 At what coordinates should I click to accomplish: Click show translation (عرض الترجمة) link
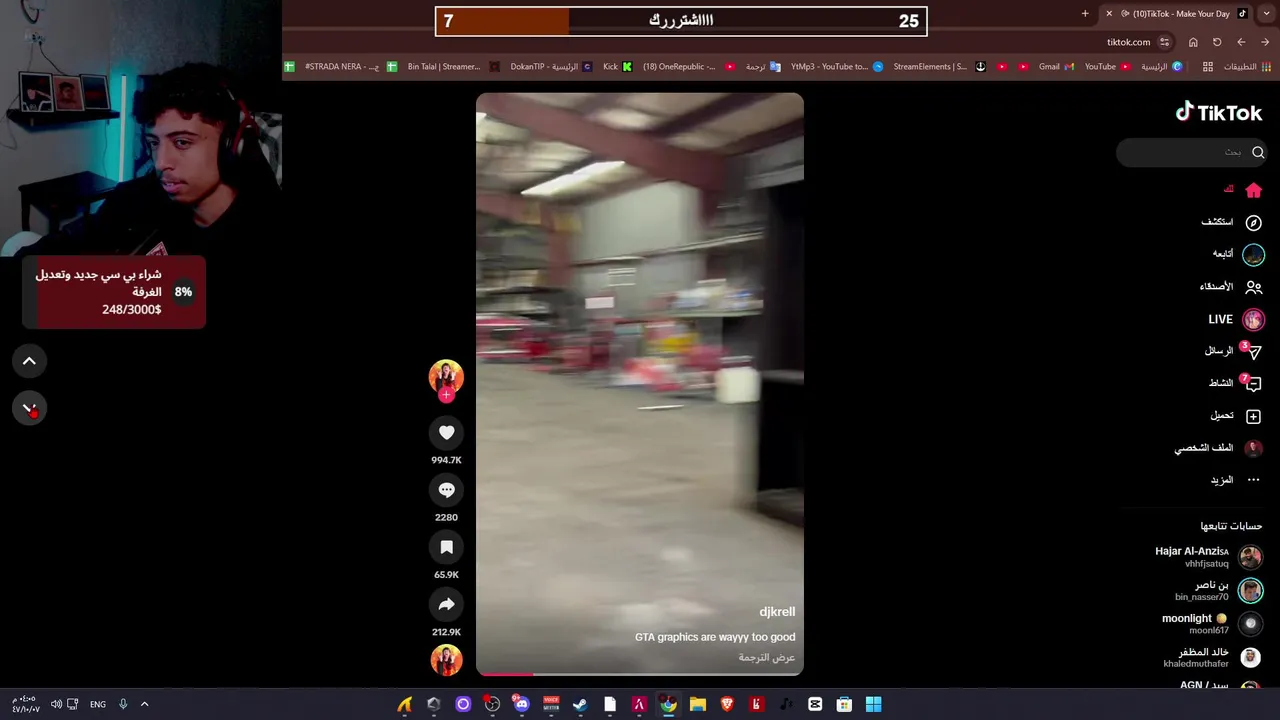tap(767, 658)
